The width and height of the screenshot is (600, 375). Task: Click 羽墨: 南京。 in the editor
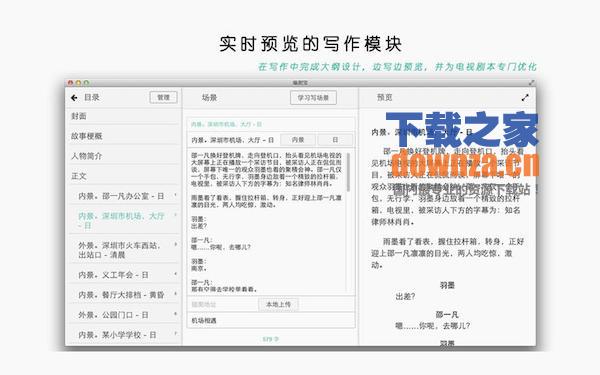tap(199, 265)
